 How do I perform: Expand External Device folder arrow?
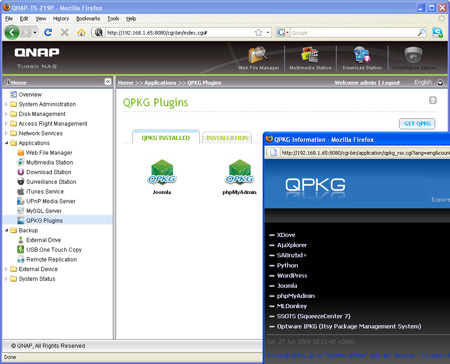coord(6,269)
